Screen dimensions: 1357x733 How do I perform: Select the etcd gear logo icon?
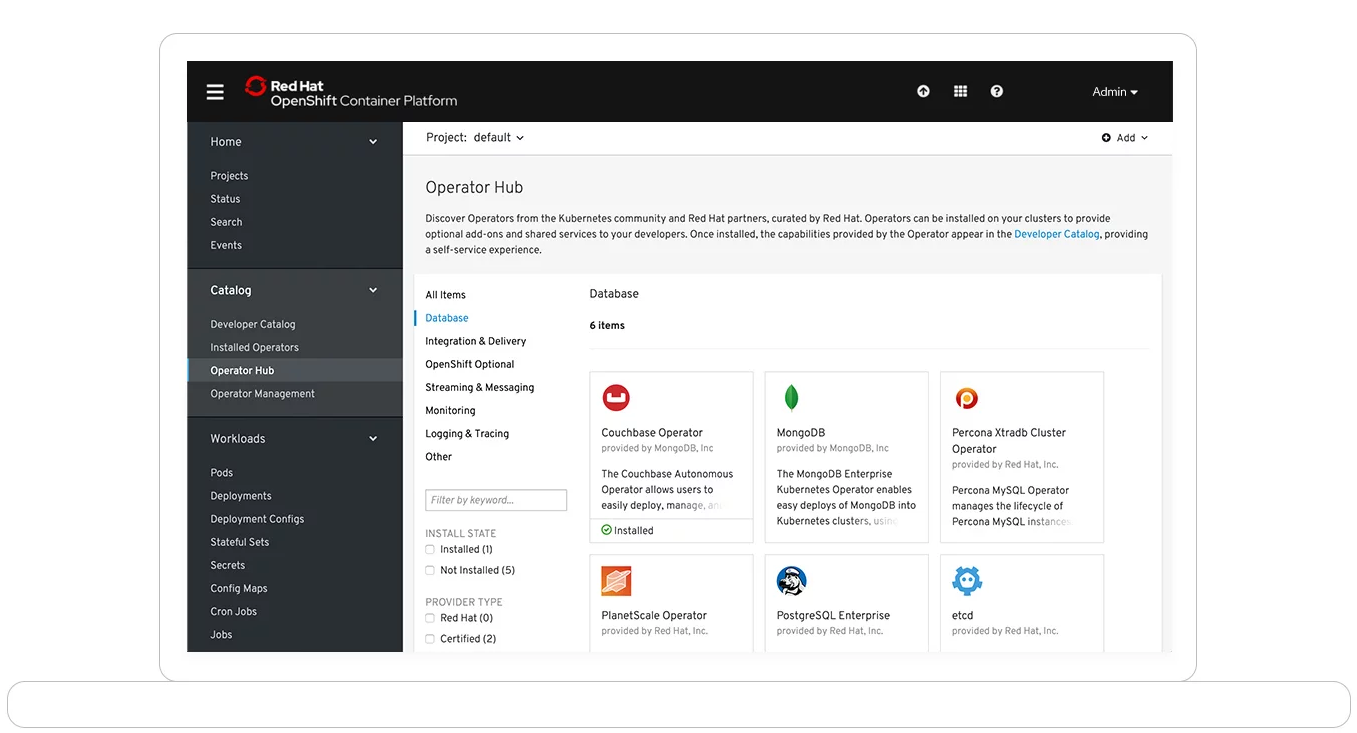click(967, 581)
